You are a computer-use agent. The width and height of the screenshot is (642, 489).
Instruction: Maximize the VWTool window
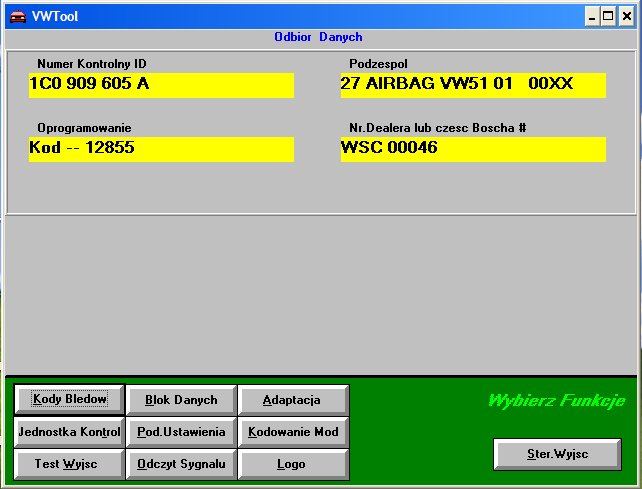[x=608, y=17]
